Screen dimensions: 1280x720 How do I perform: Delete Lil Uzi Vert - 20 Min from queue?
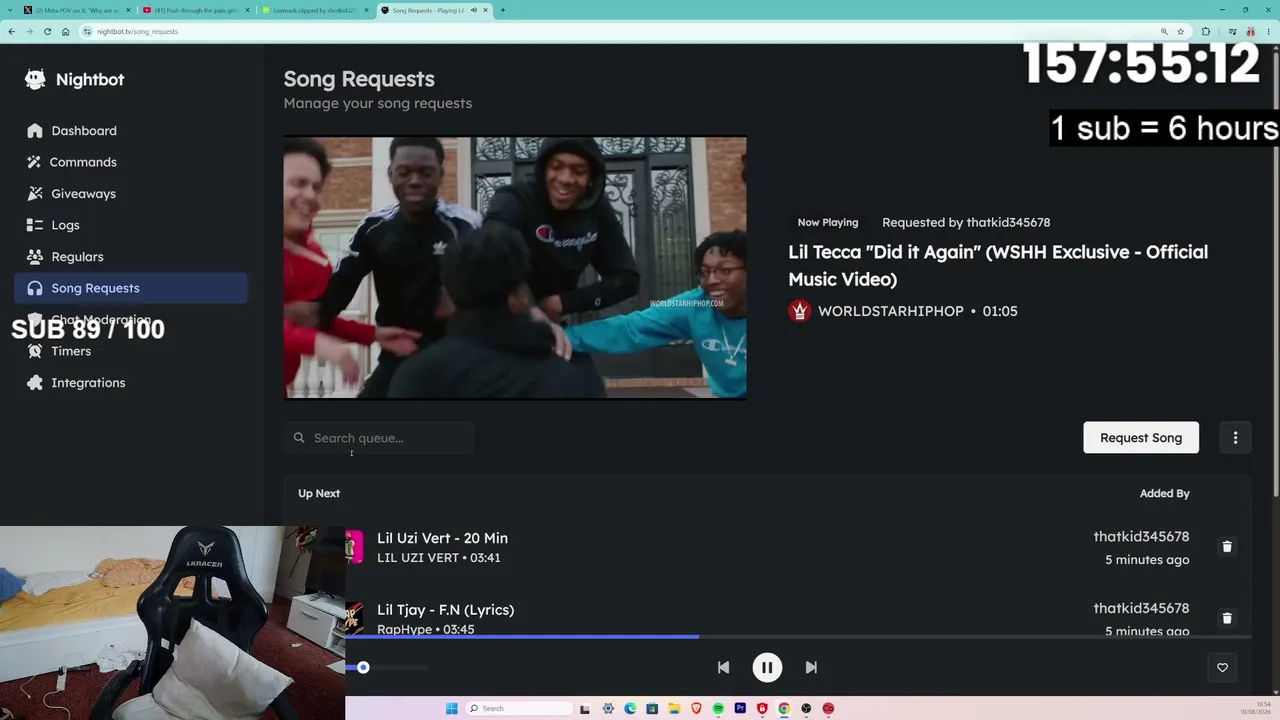pyautogui.click(x=1227, y=547)
